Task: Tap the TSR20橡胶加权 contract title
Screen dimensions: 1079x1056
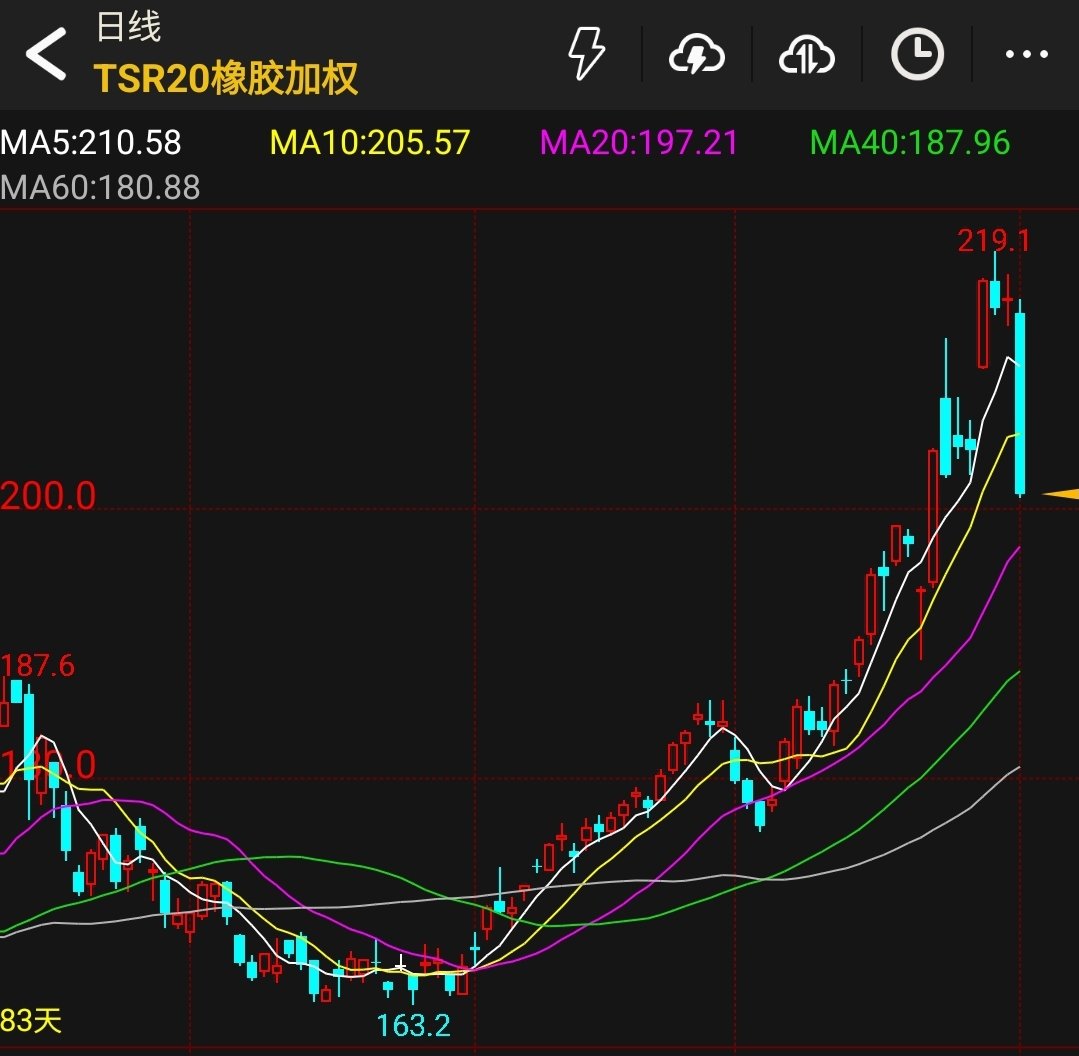Action: [x=226, y=78]
